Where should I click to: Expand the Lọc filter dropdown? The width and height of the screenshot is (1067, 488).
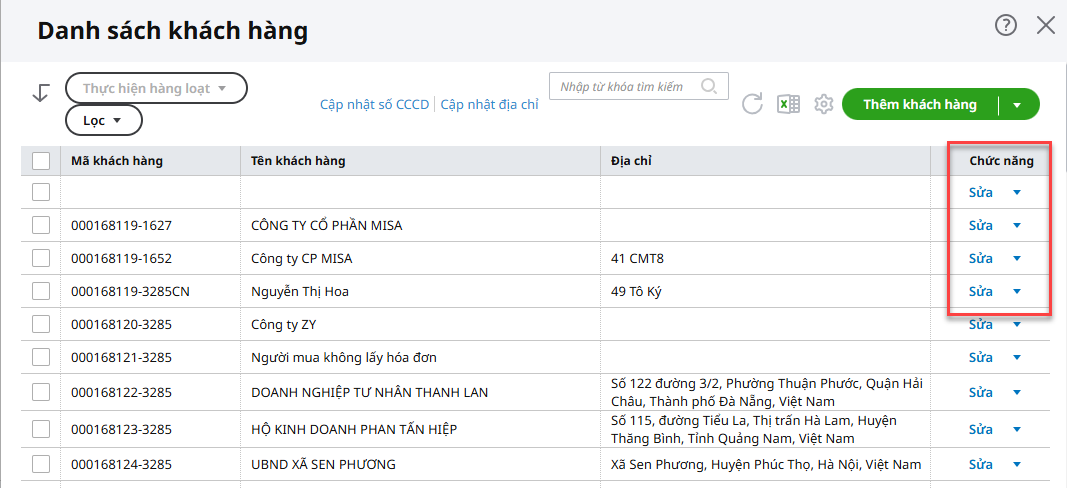[x=103, y=120]
